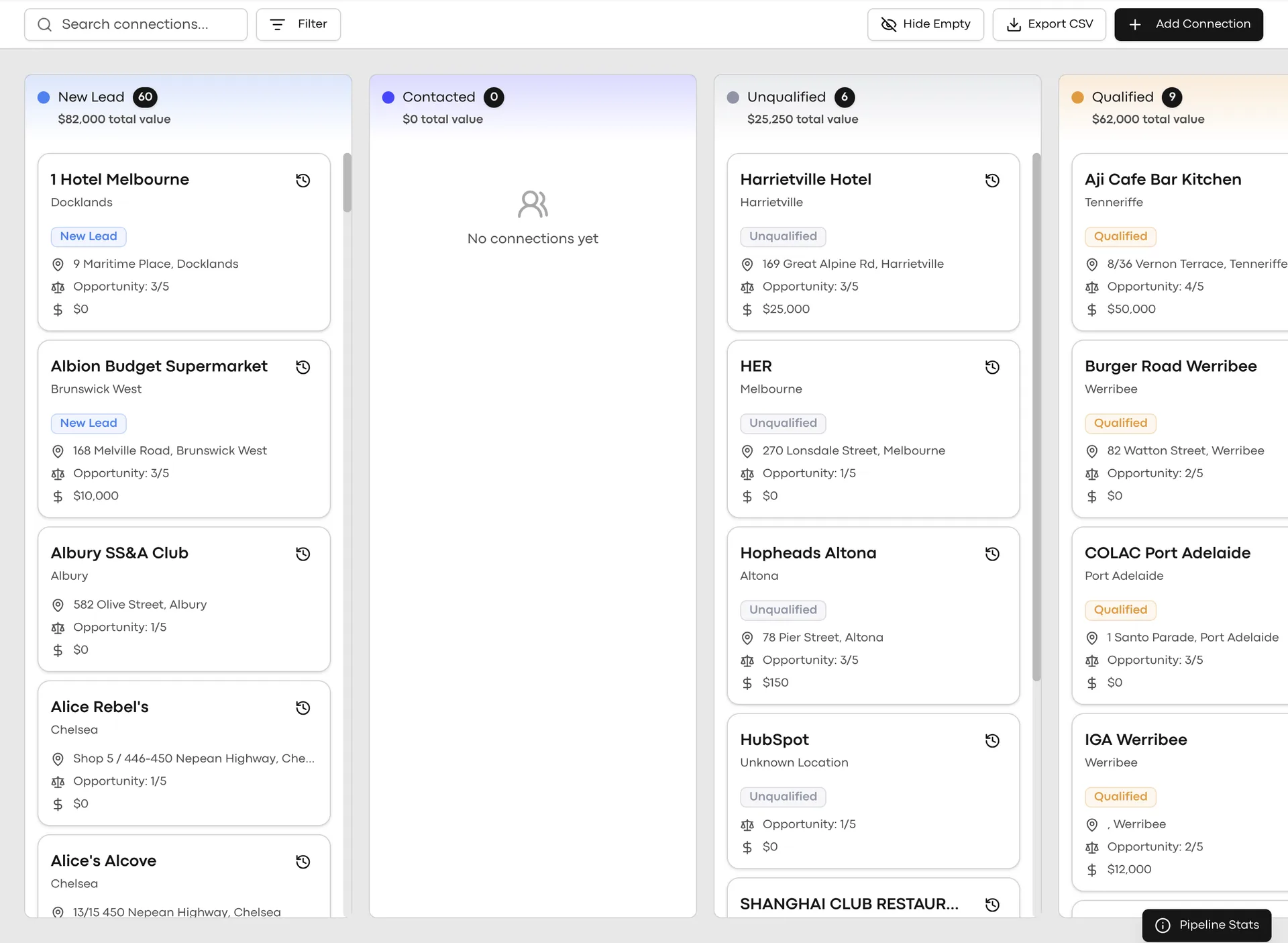Viewport: 1288px width, 943px height.
Task: Click '169 Great Alpine Rd, Harrietville' address
Action: click(853, 264)
